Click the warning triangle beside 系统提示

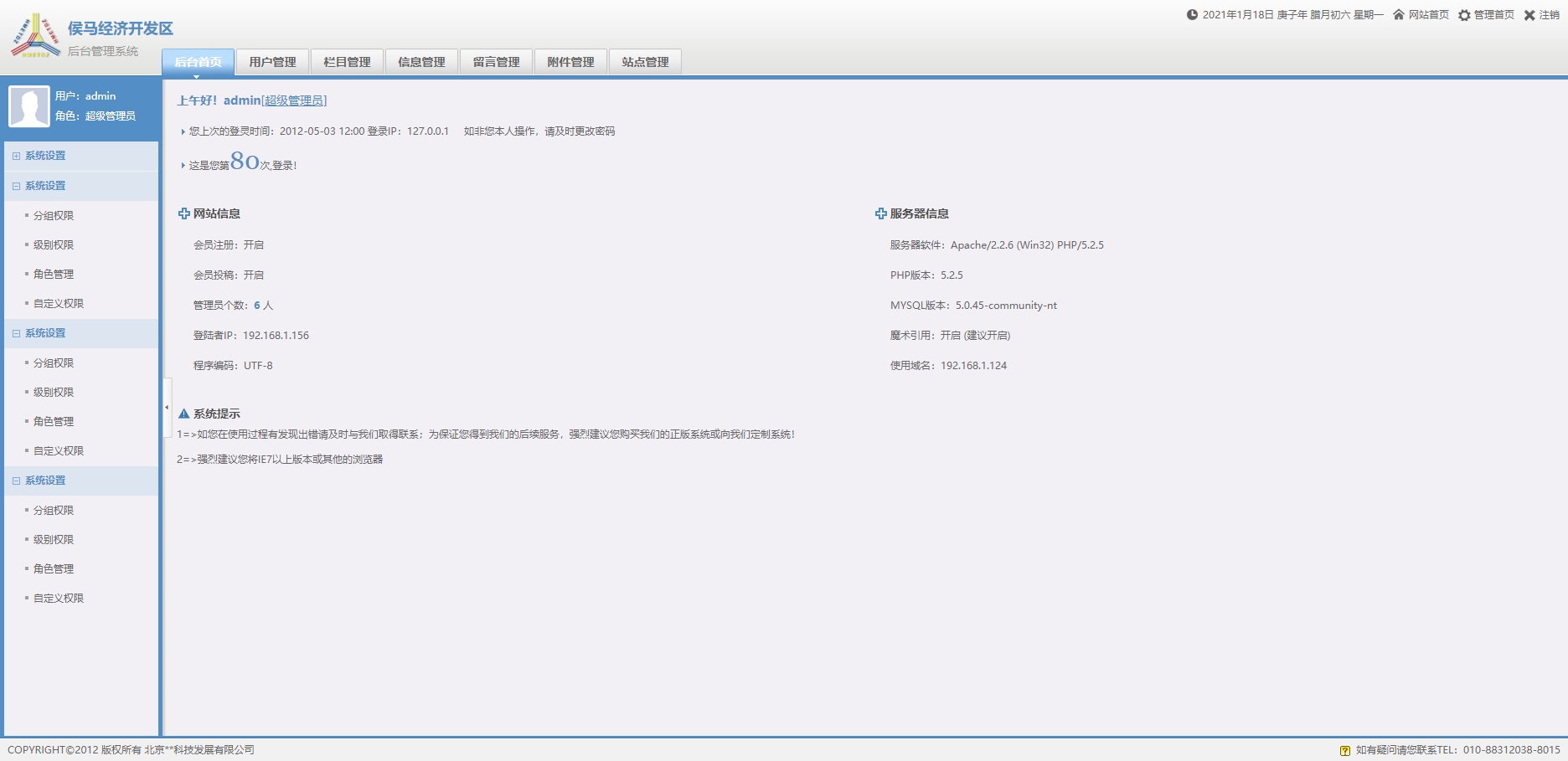point(183,414)
